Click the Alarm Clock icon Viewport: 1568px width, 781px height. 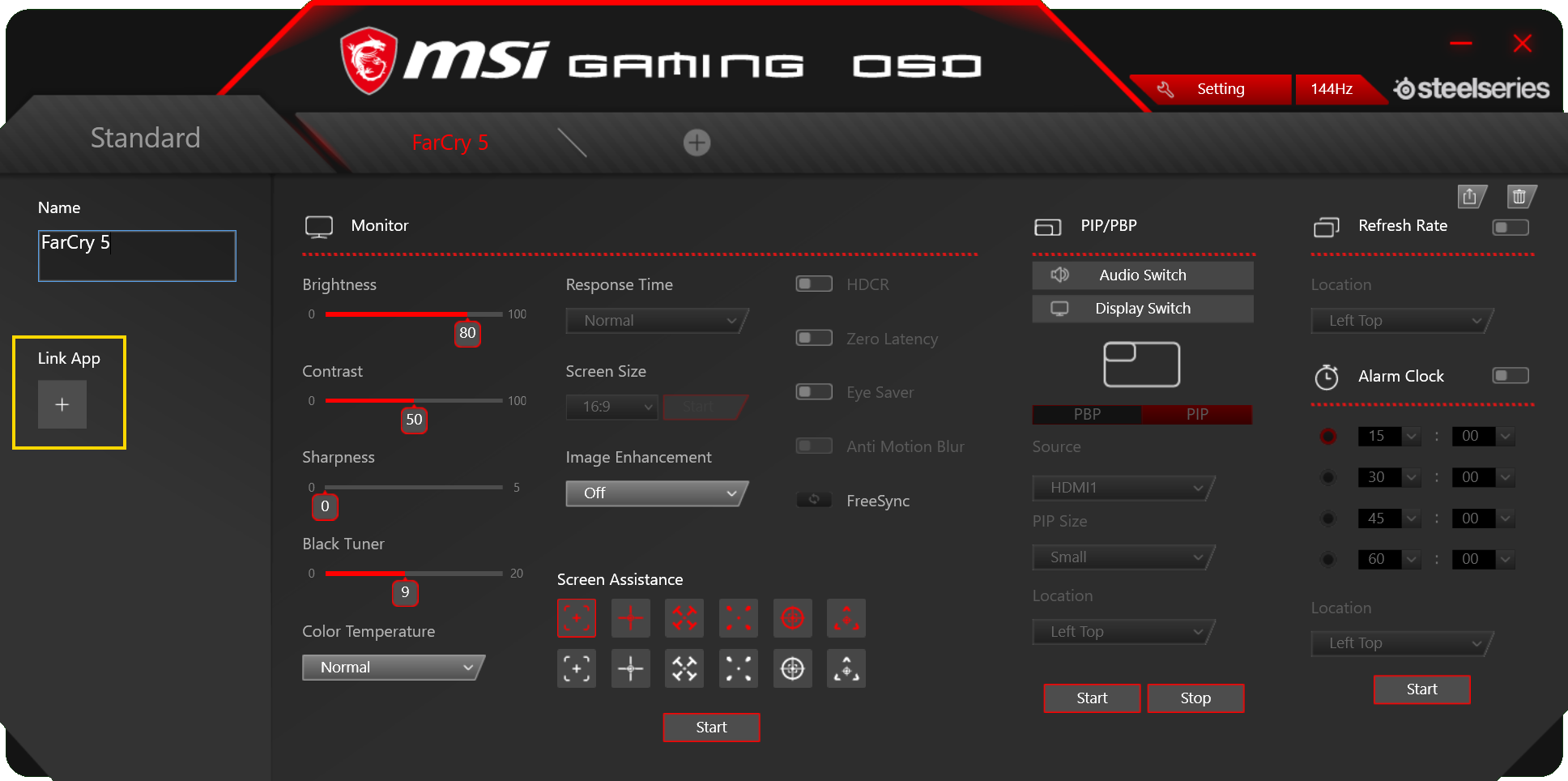(1326, 377)
